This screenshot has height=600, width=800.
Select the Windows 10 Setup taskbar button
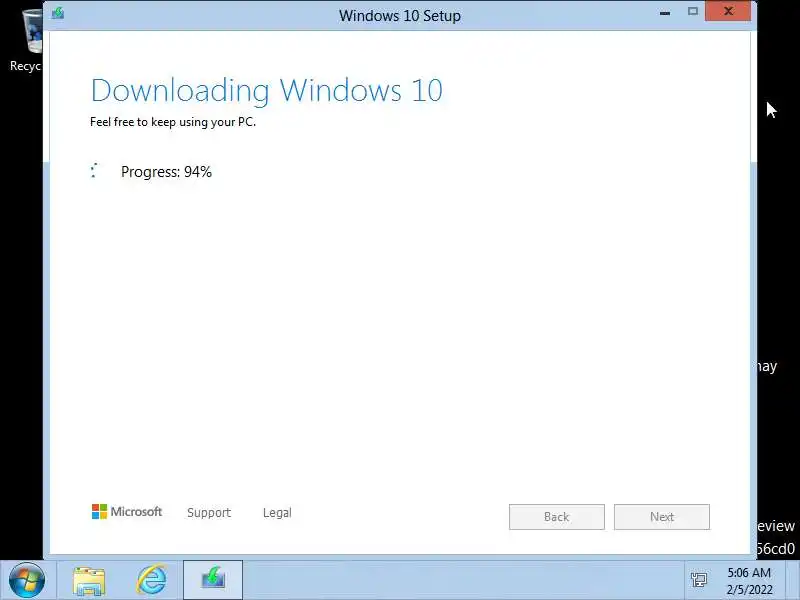point(213,580)
